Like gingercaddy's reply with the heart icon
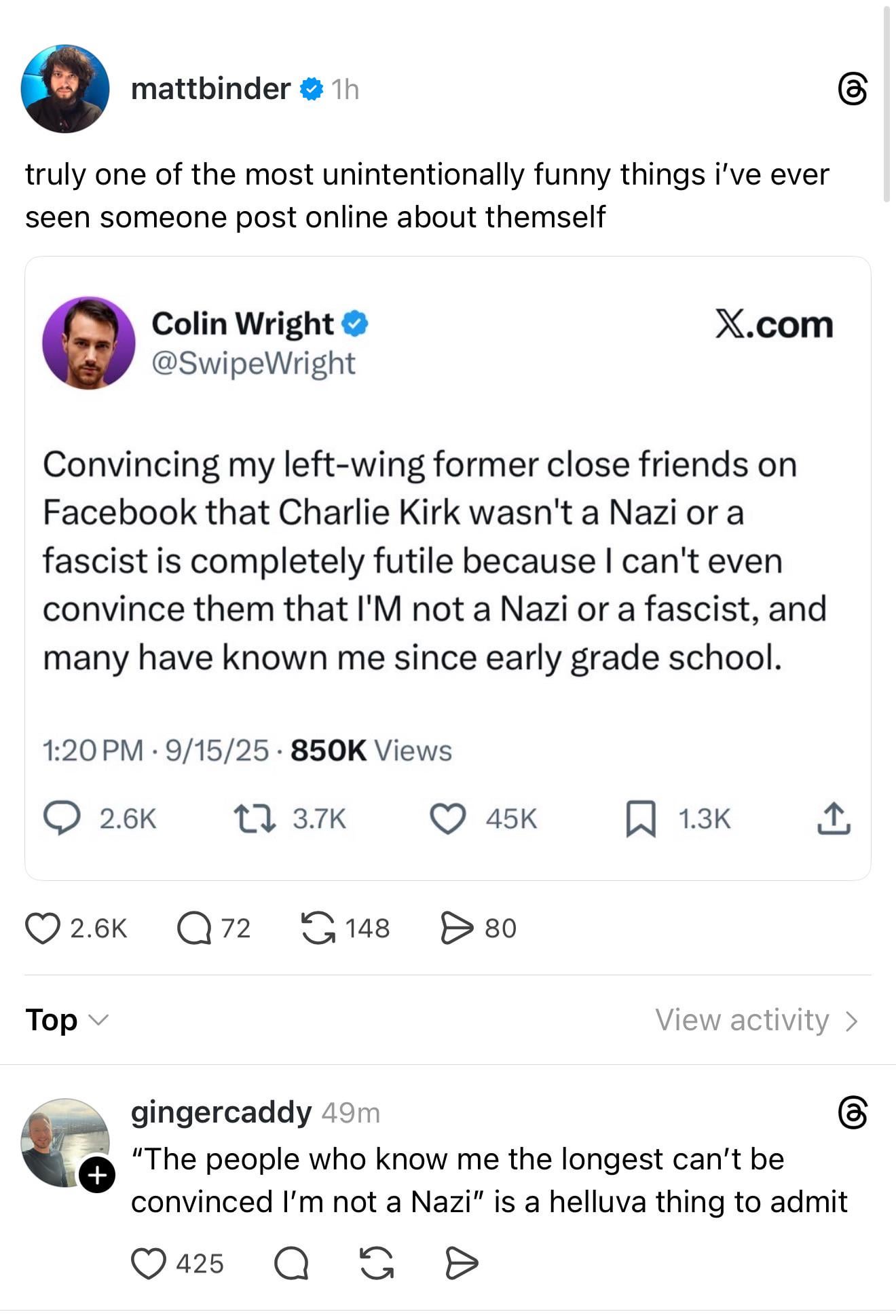The image size is (896, 1316). pos(148,1264)
